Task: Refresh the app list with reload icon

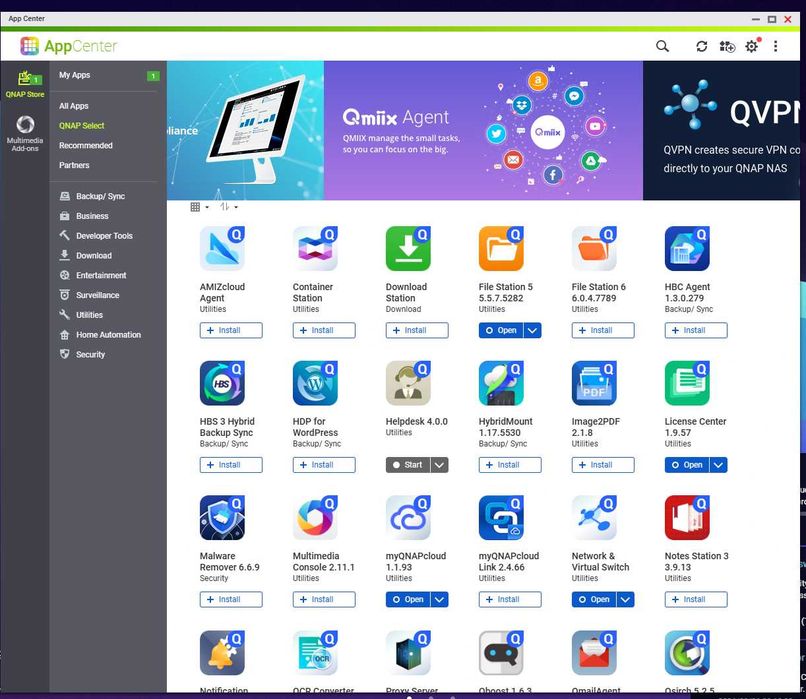Action: click(x=701, y=46)
